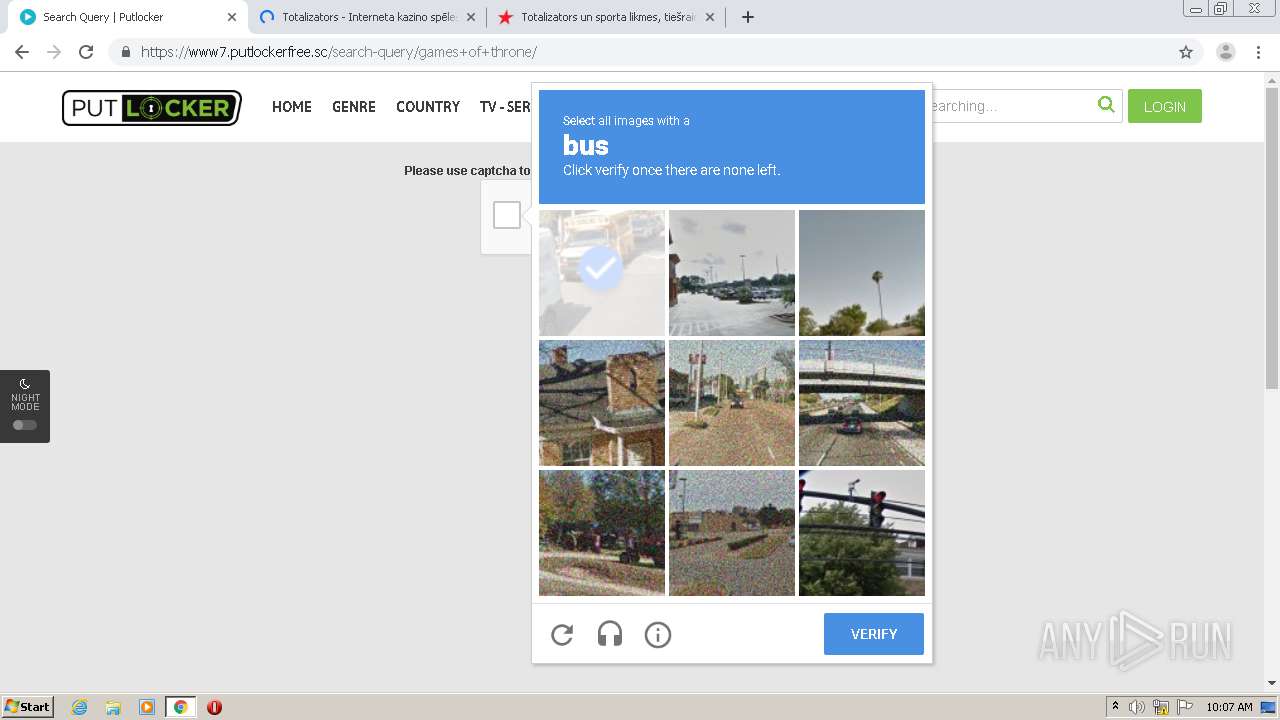
Task: Go back to previous page
Action: (x=22, y=52)
